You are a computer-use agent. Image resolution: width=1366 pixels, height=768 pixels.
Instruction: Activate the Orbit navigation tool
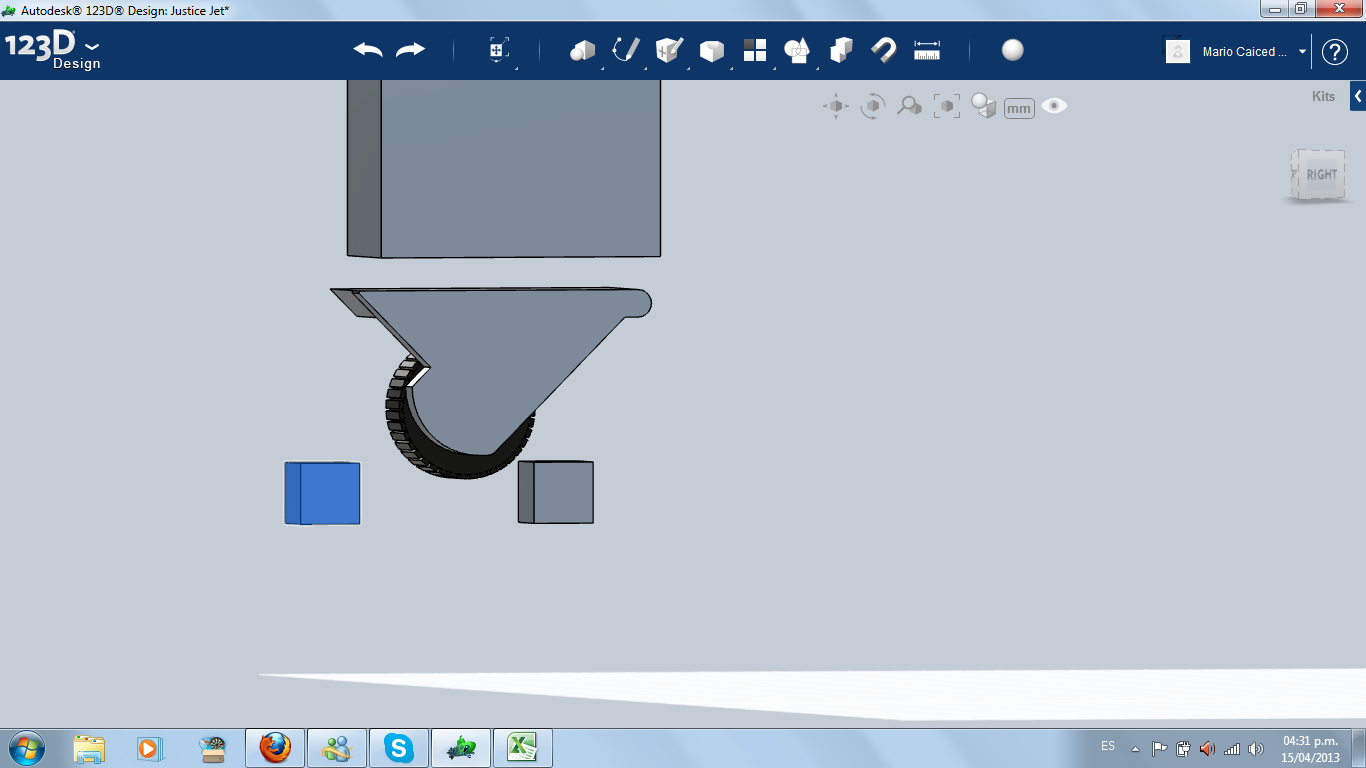click(x=873, y=106)
